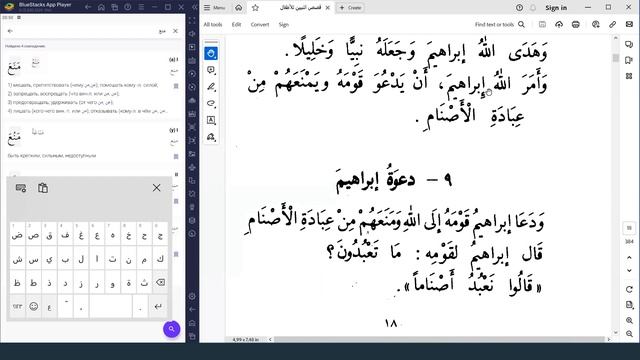Toggle BlueStacks fullscreen icon in sidebar
The image size is (640, 360).
[192, 20]
